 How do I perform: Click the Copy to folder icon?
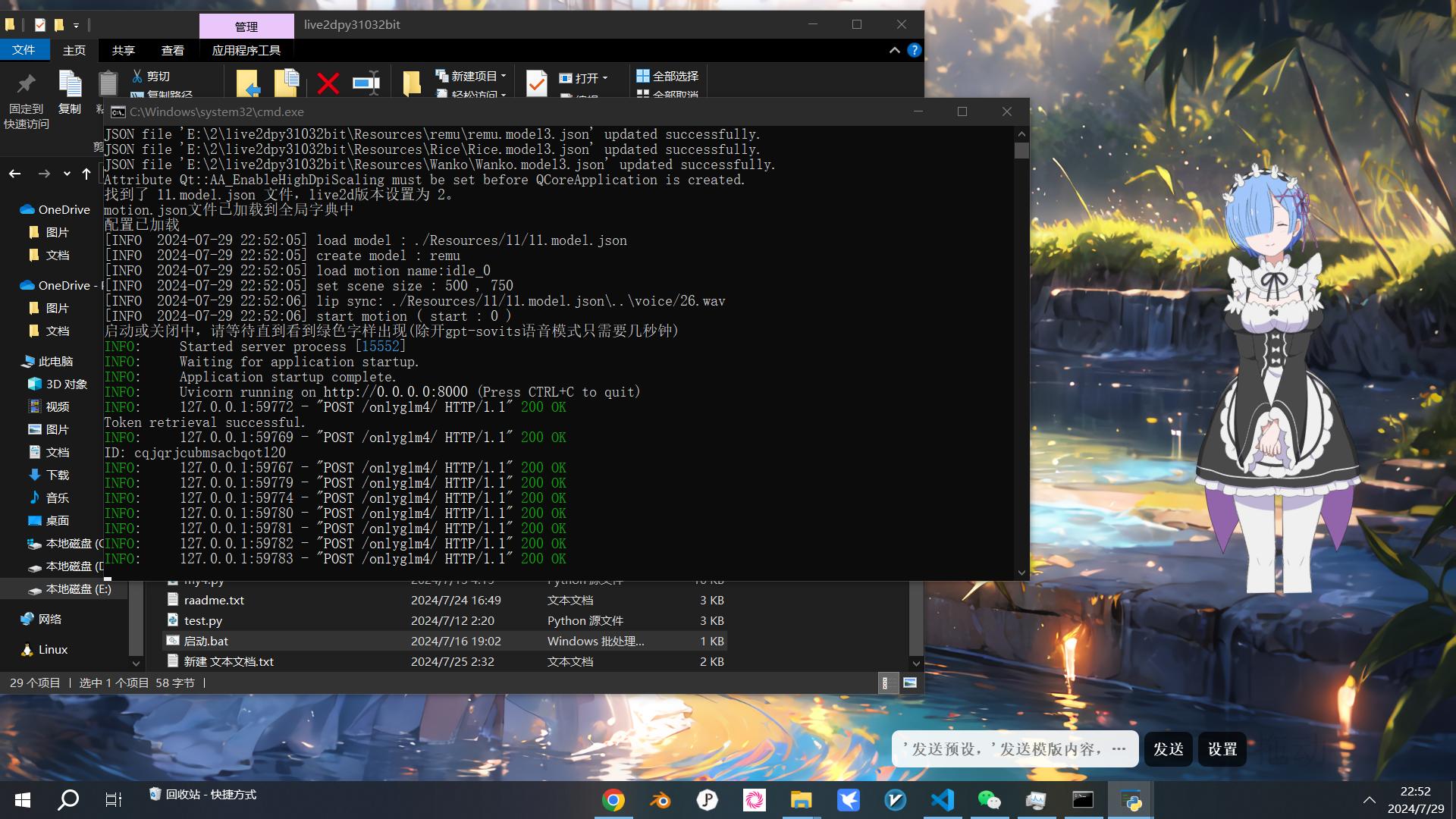pos(287,83)
